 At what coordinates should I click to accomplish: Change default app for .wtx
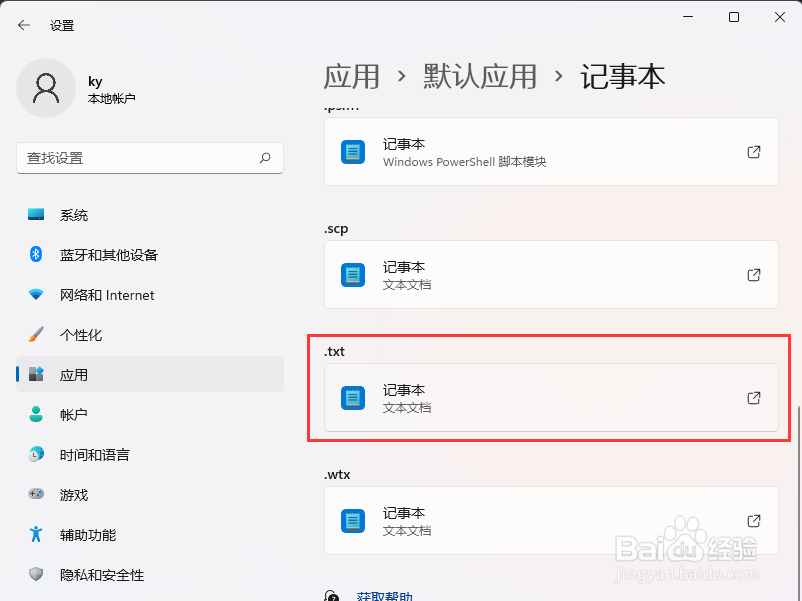(x=551, y=521)
